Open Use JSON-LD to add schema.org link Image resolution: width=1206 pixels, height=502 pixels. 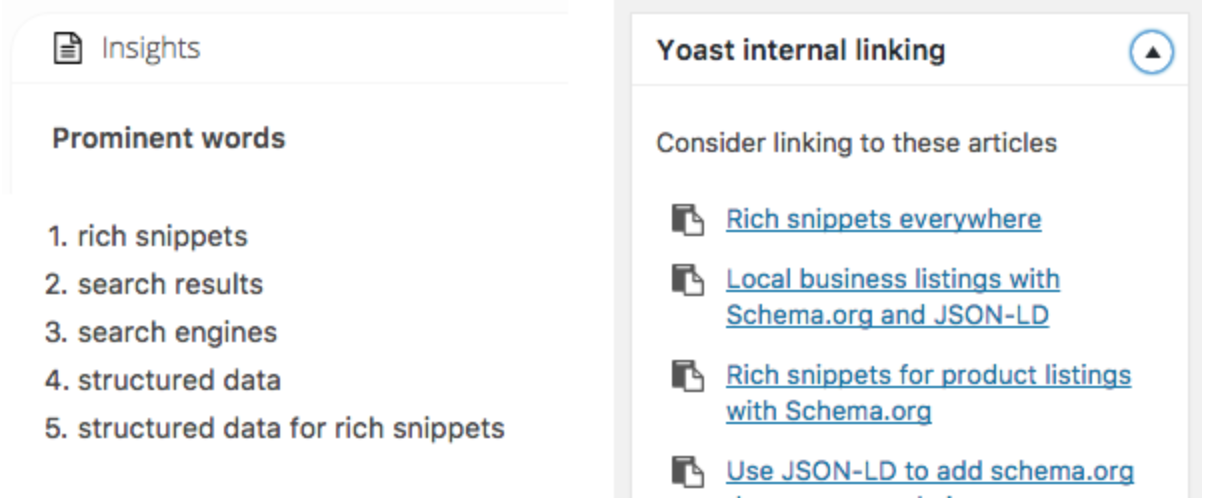click(x=930, y=471)
